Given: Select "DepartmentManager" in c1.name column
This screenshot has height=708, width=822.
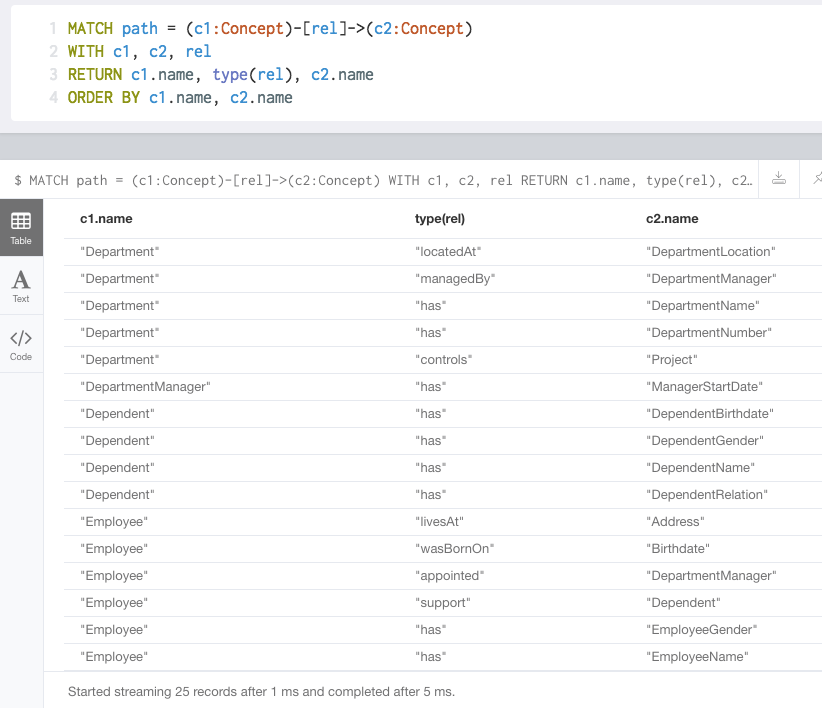Looking at the screenshot, I should click(x=145, y=387).
